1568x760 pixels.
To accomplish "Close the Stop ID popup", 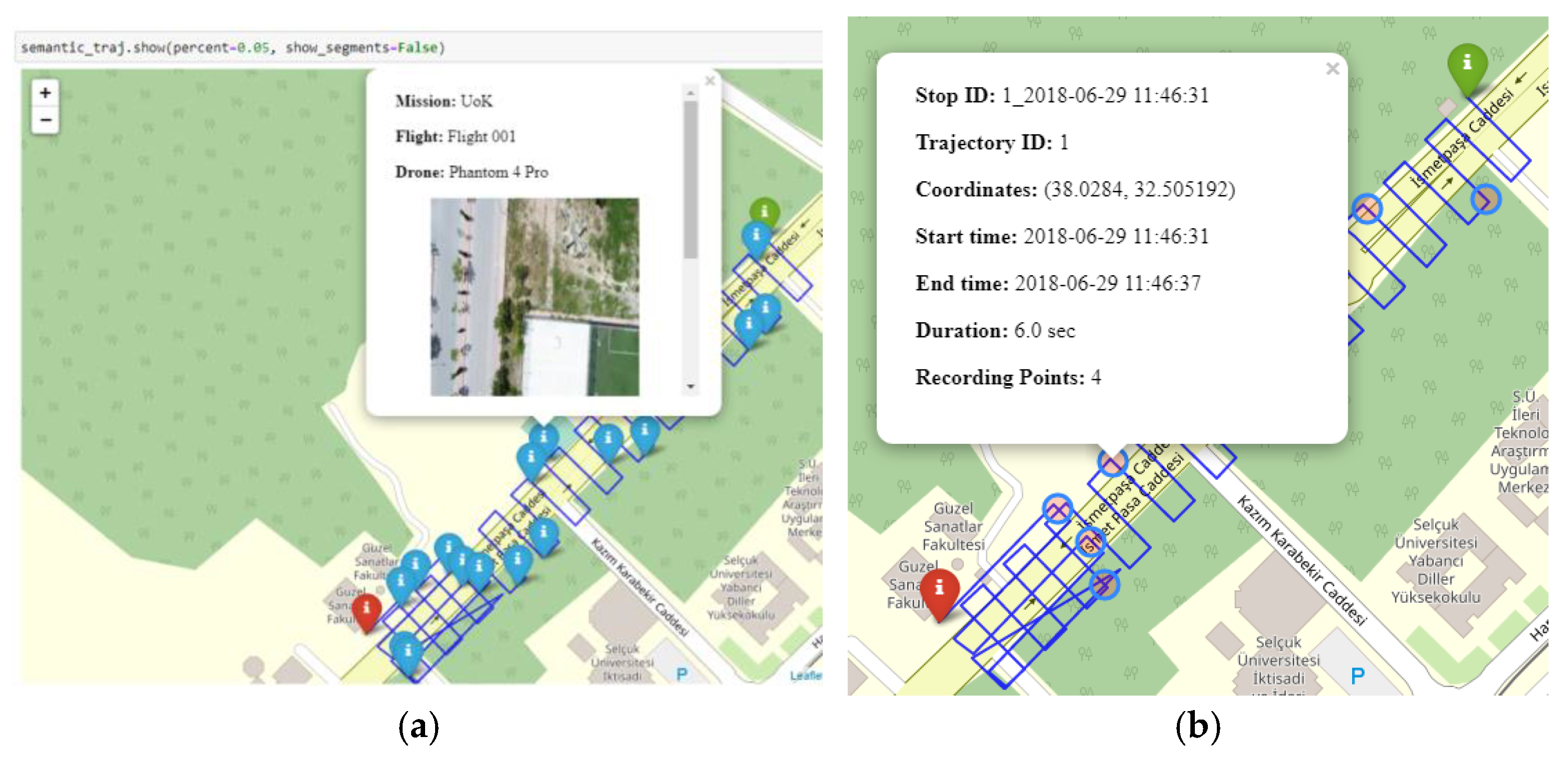I will (x=1332, y=69).
